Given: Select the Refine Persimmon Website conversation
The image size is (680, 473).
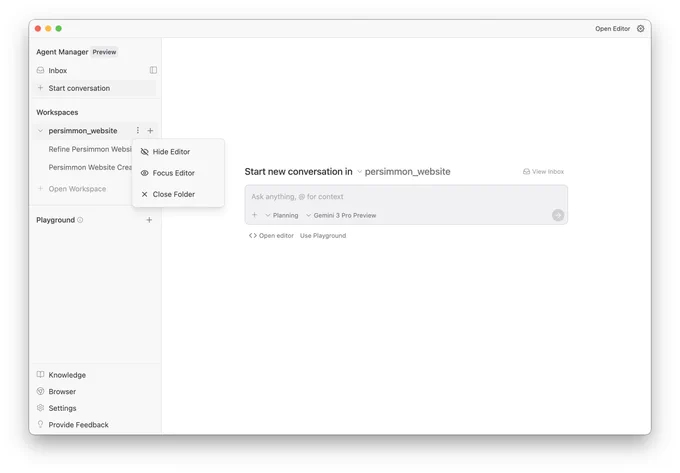Looking at the screenshot, I should coord(90,149).
